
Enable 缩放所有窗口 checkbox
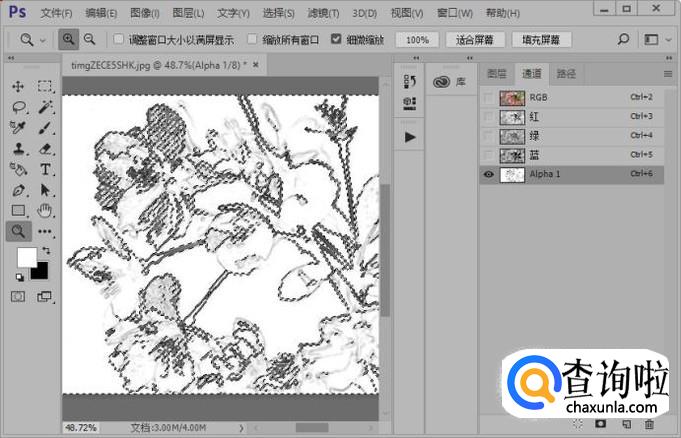[252, 40]
